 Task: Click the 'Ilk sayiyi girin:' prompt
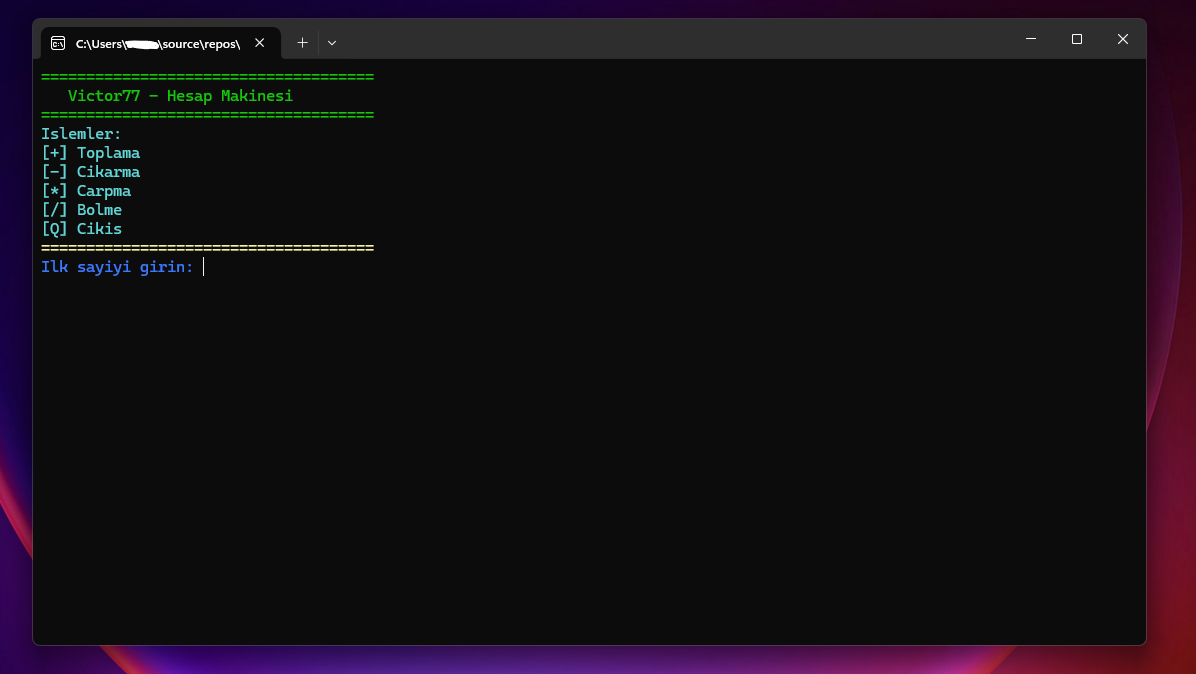coord(117,267)
